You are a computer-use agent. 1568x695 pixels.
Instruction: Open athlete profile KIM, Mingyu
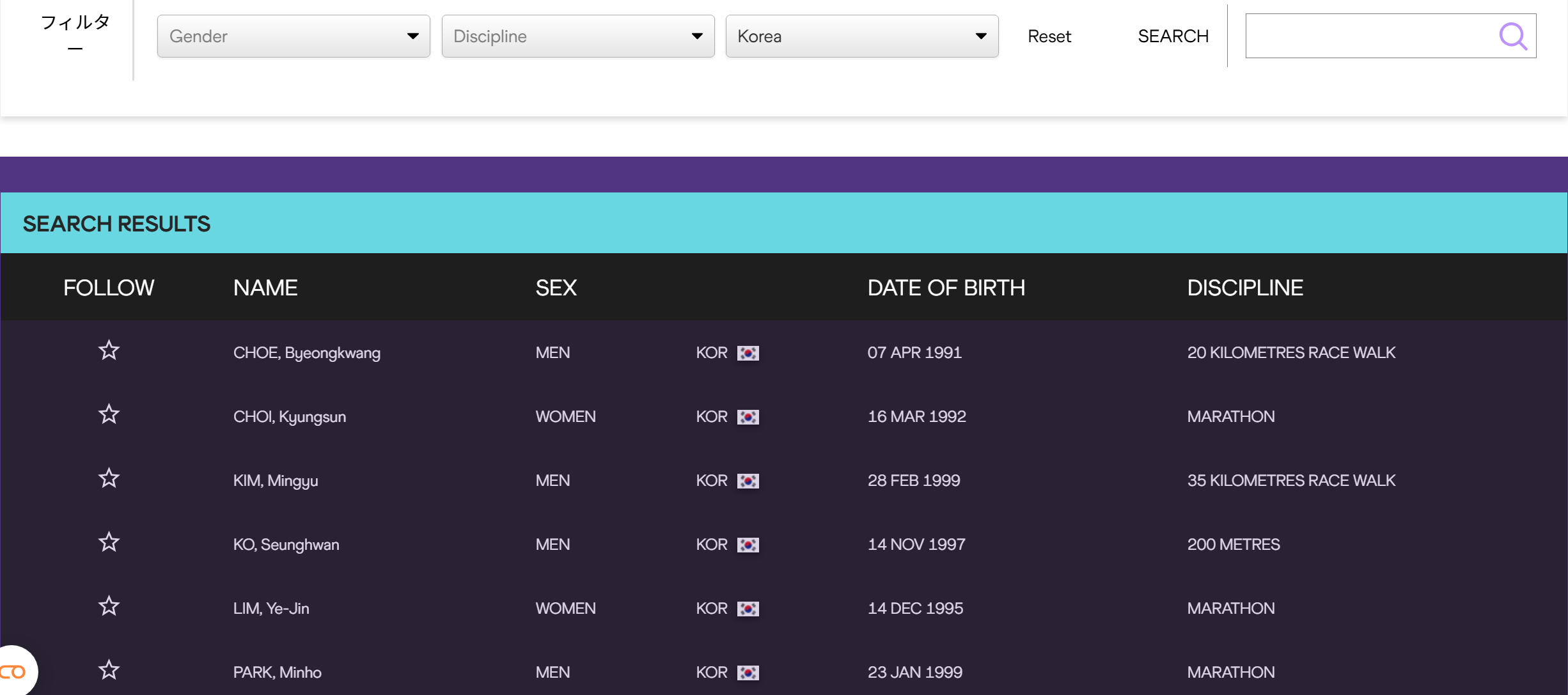click(x=276, y=481)
